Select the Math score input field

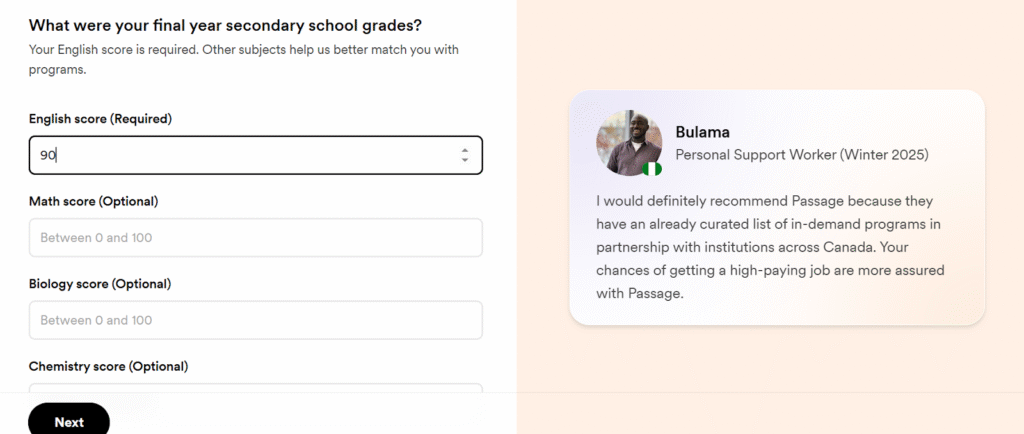(x=255, y=238)
